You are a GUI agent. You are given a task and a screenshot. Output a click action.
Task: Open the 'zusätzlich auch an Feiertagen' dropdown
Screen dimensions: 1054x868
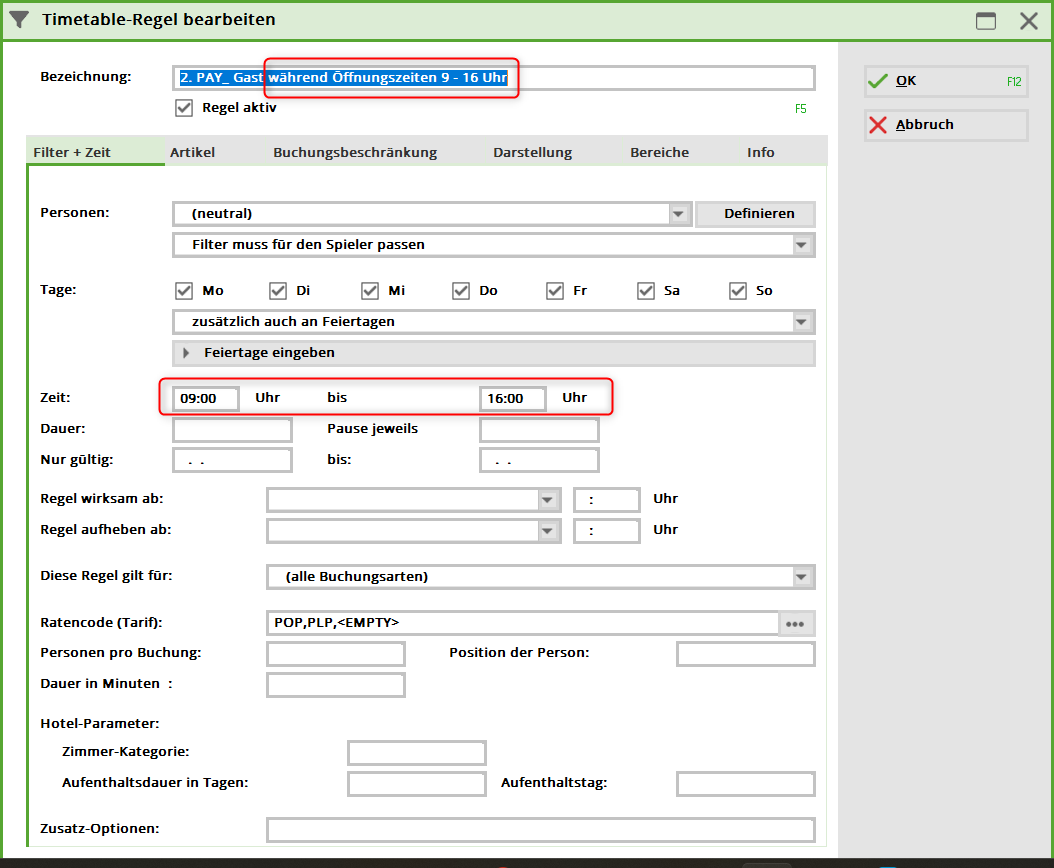(x=801, y=322)
